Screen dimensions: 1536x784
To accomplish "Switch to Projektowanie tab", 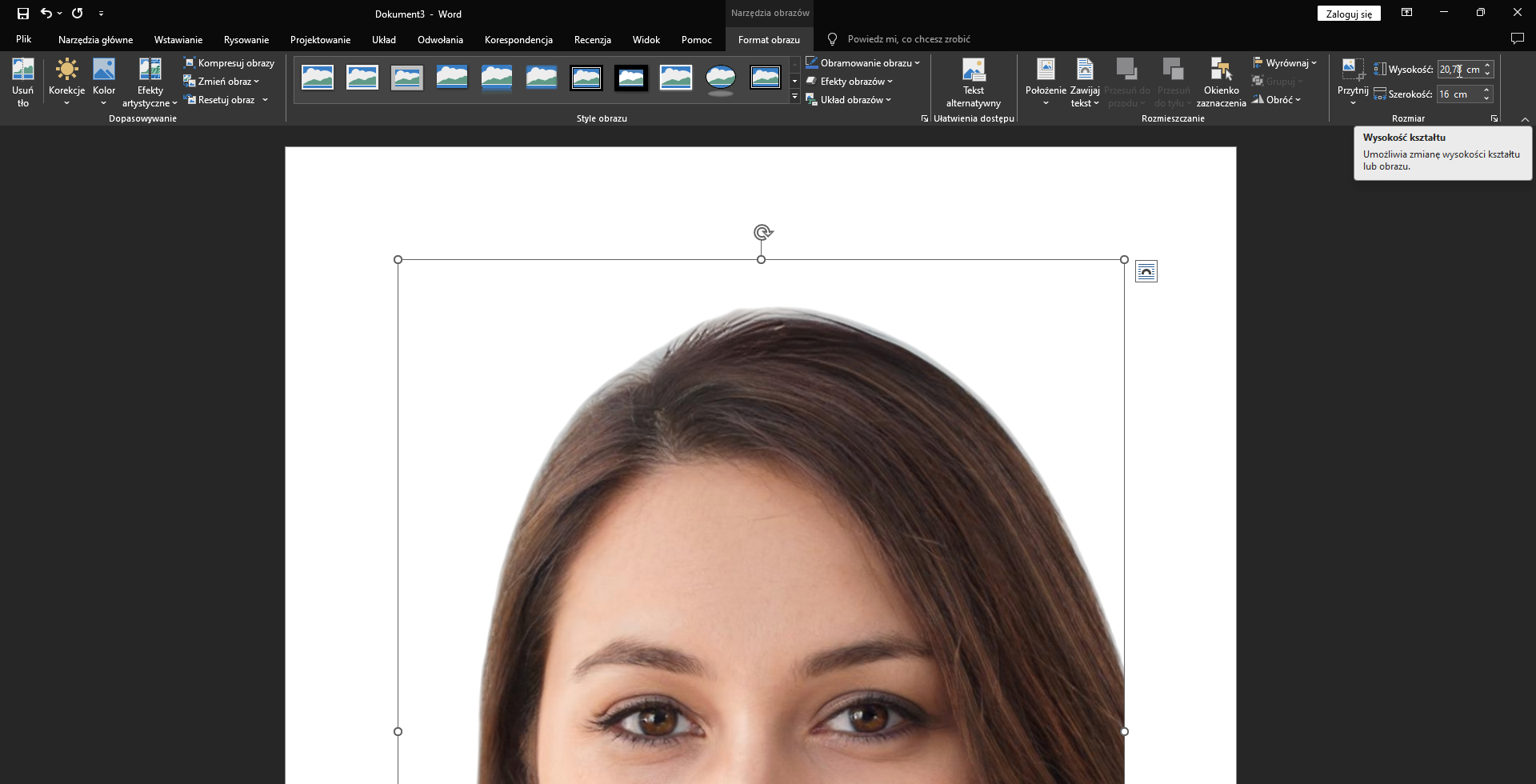I will click(x=320, y=39).
